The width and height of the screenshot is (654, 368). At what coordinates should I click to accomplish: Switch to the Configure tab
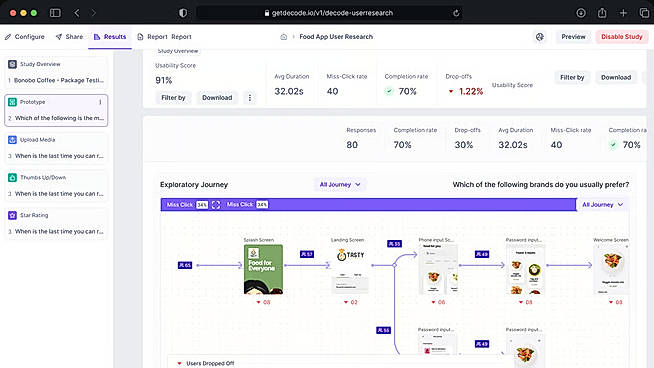pyautogui.click(x=25, y=37)
